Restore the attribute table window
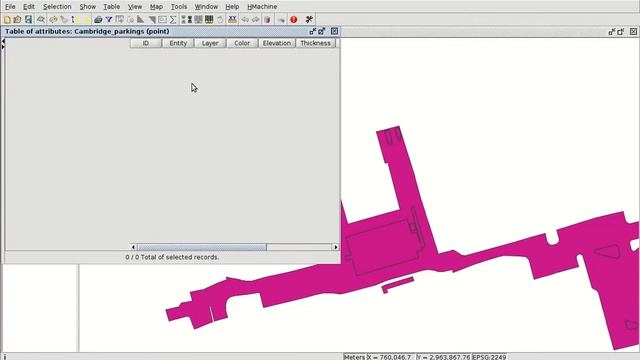The height and width of the screenshot is (360, 640). click(x=313, y=31)
